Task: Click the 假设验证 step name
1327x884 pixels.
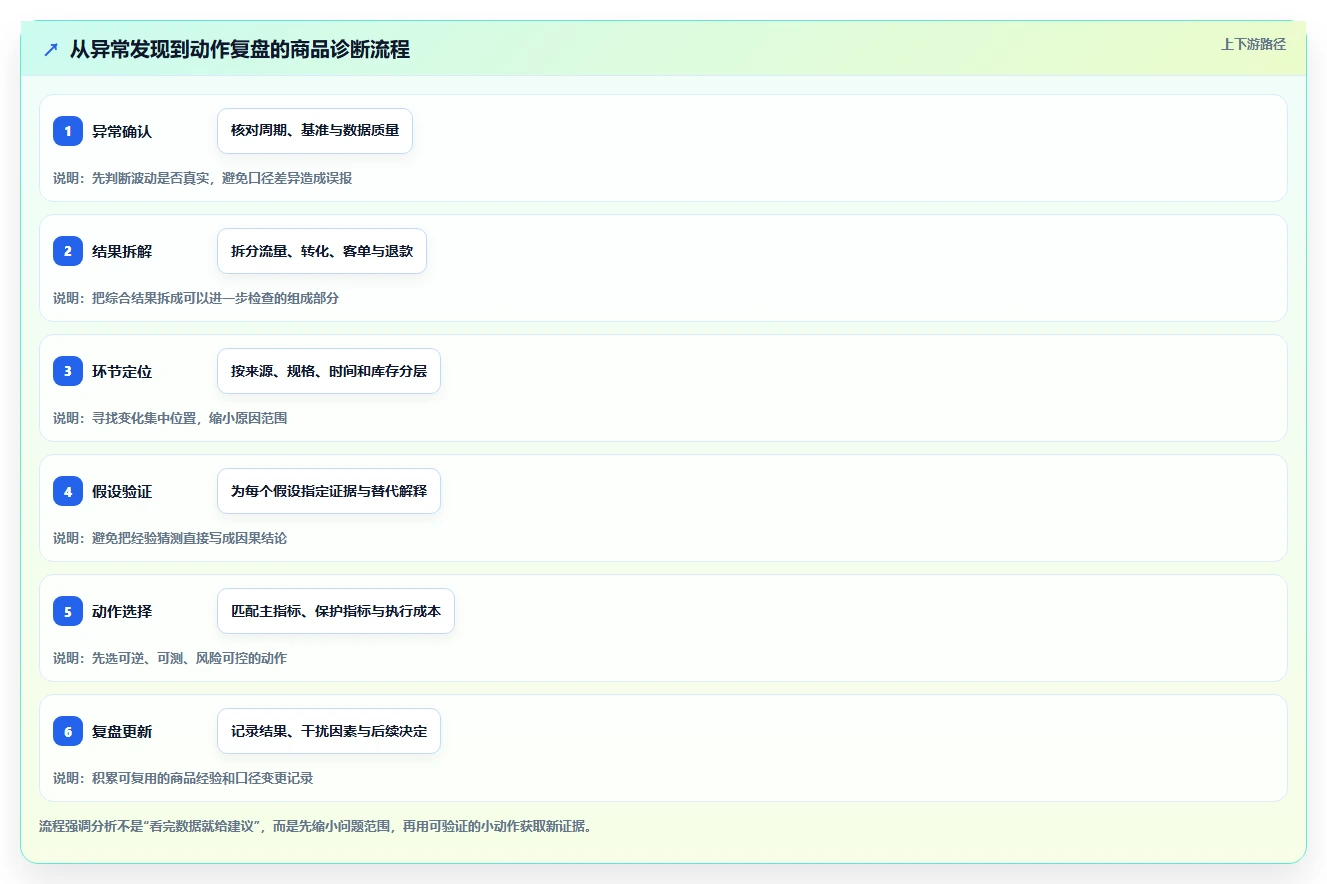Action: (122, 491)
